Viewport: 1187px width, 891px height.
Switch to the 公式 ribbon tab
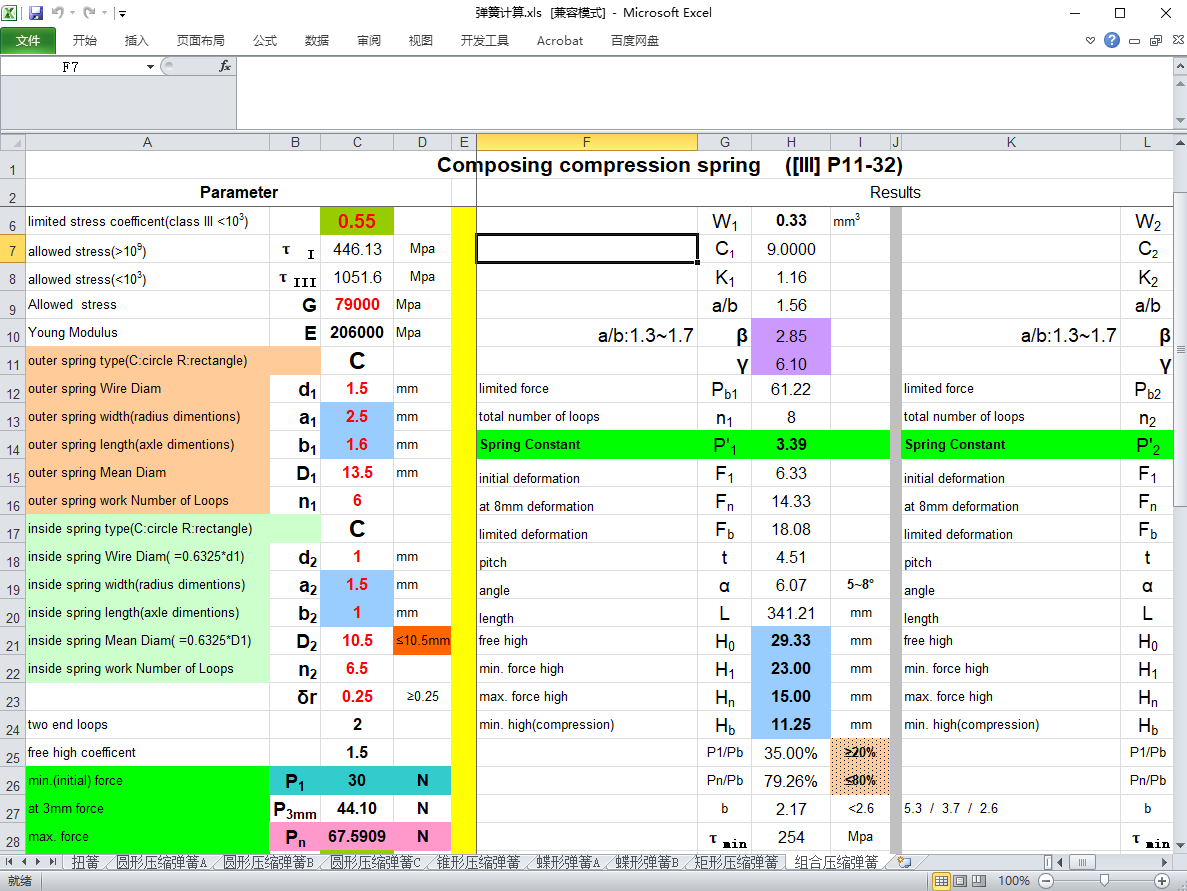pyautogui.click(x=265, y=41)
